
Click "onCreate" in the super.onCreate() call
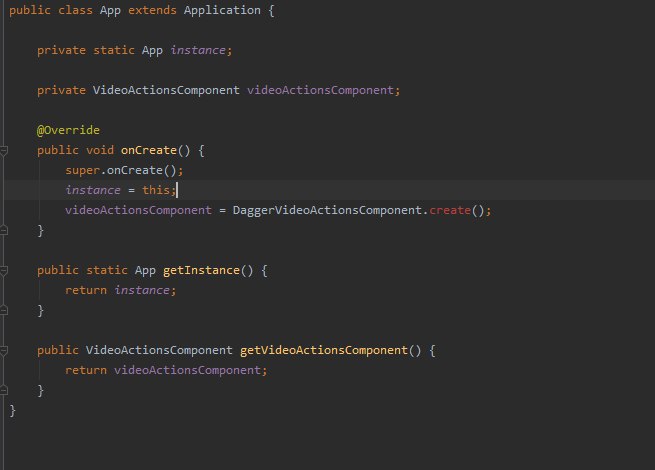[x=135, y=170]
